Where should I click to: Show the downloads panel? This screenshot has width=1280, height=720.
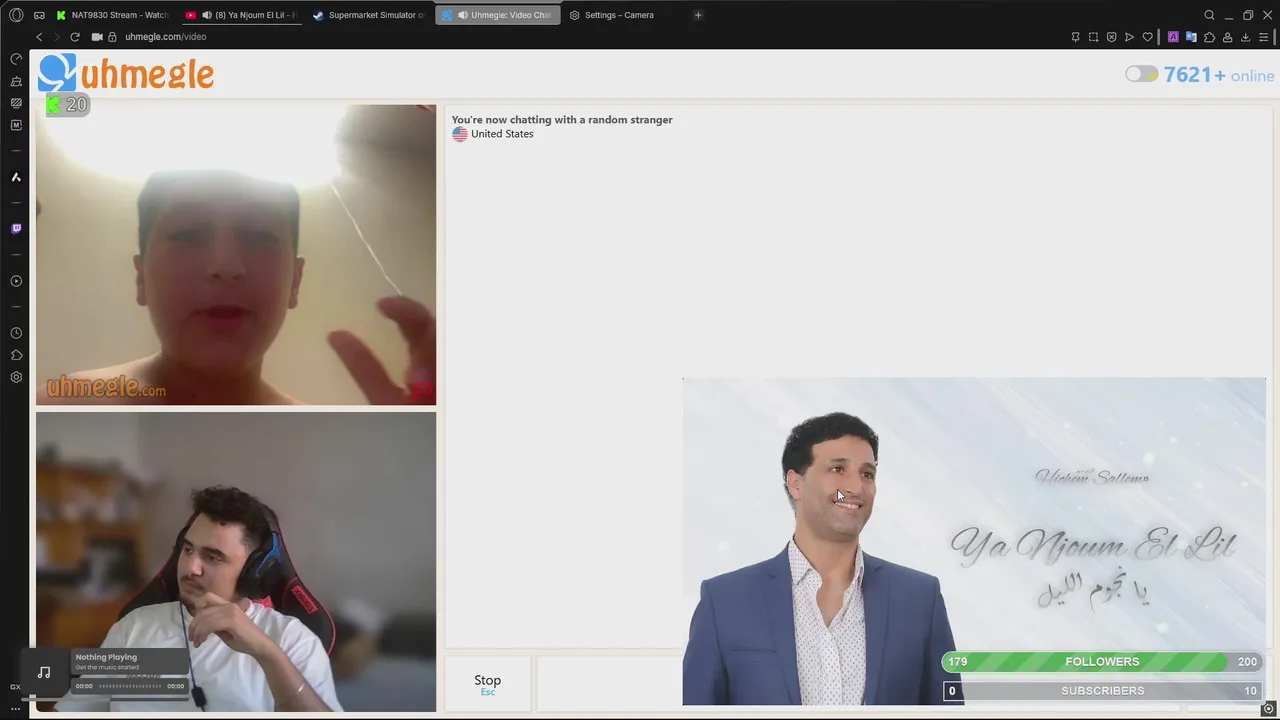tap(1245, 37)
